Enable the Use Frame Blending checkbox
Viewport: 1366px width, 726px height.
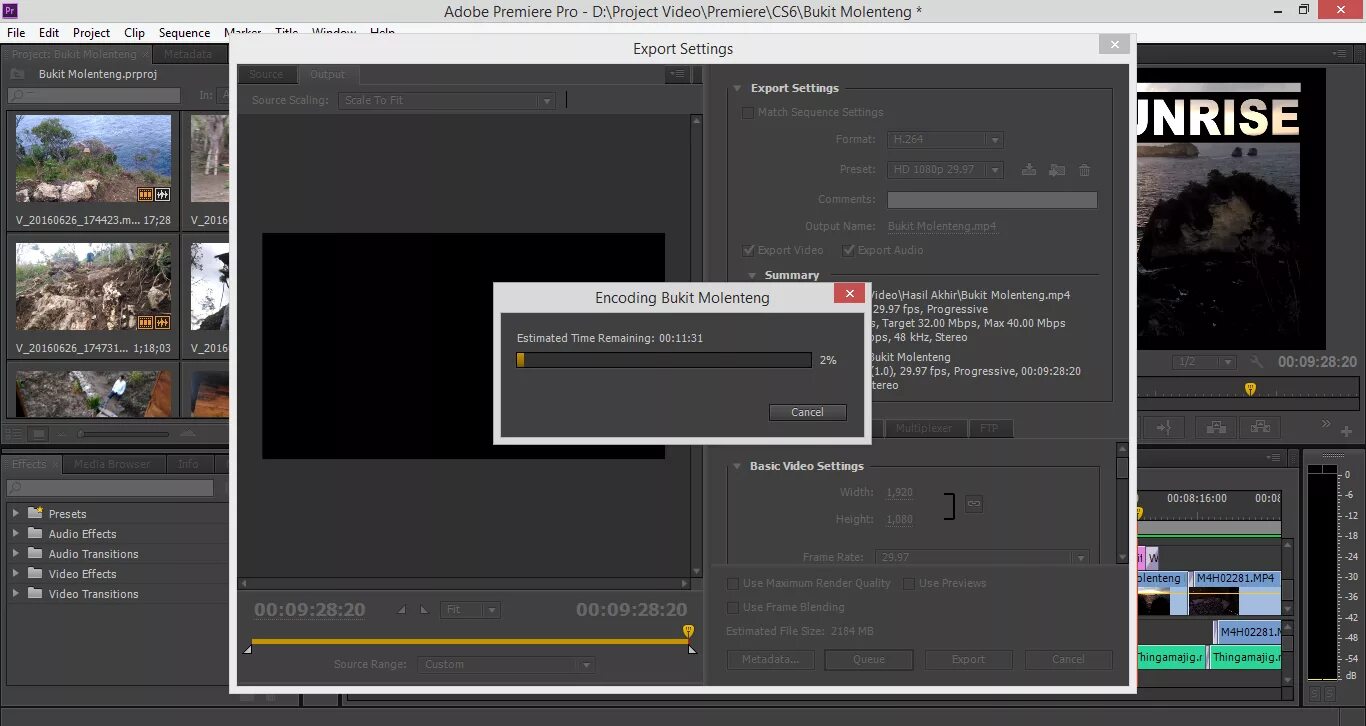pos(733,607)
